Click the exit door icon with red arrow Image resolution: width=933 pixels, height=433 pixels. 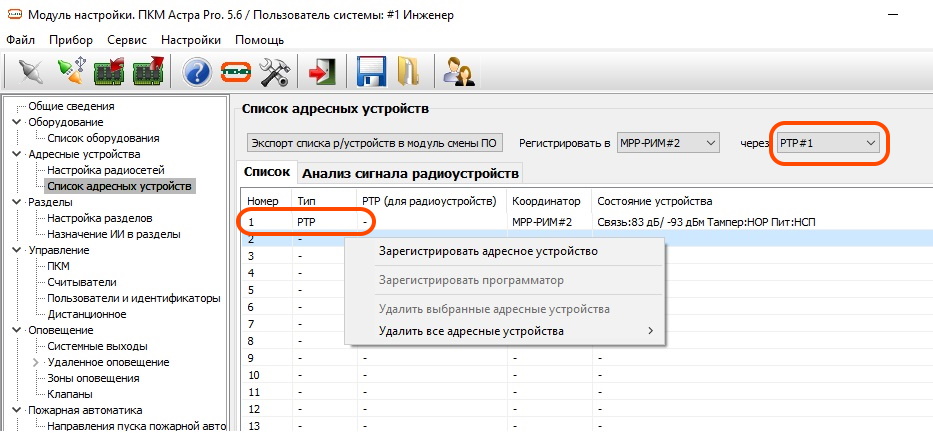[x=322, y=72]
